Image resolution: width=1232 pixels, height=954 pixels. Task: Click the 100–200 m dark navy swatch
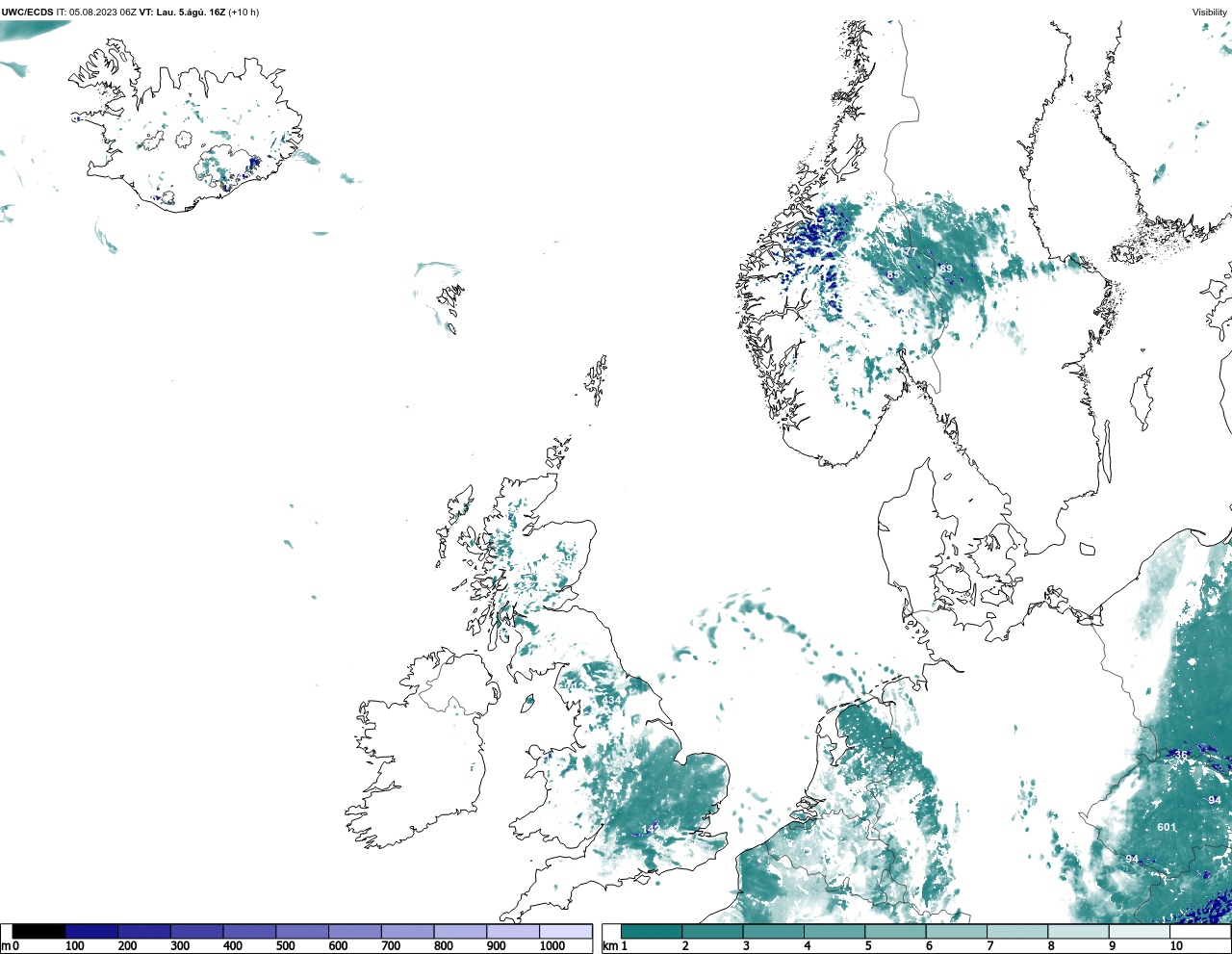pyautogui.click(x=91, y=932)
